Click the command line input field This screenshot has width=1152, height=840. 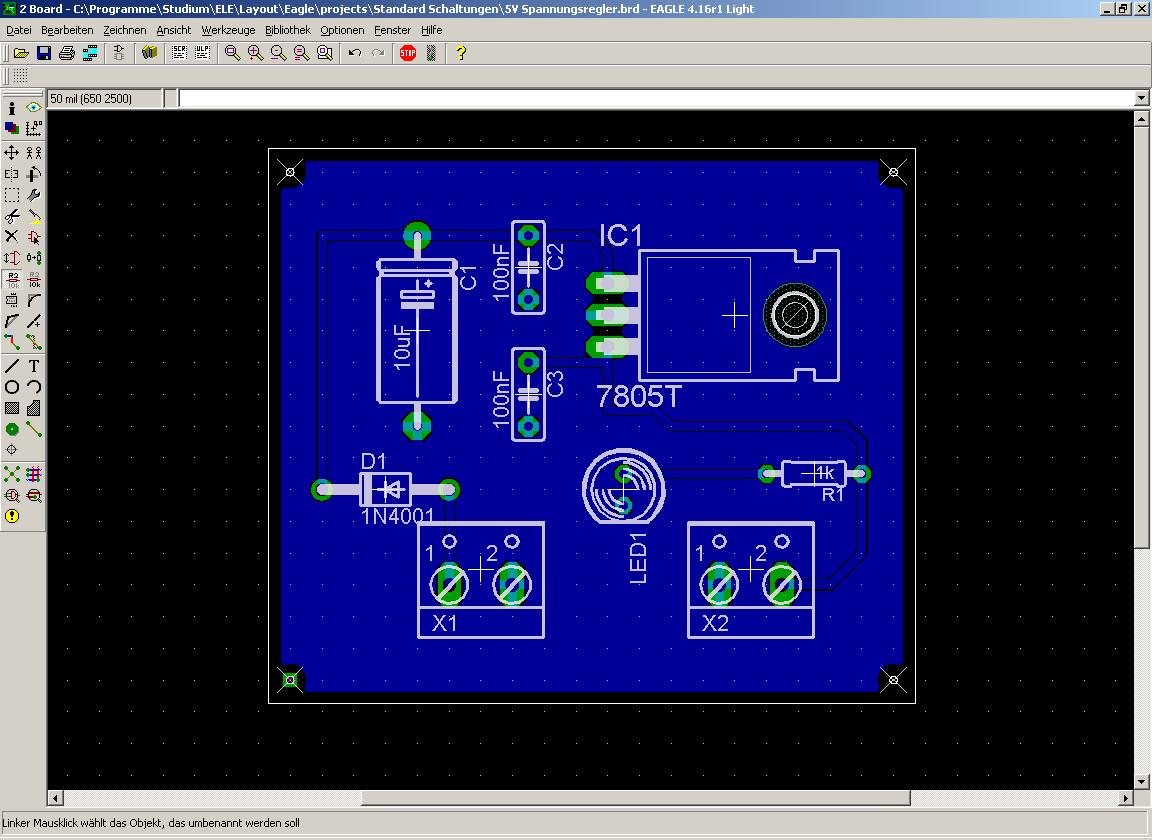[x=656, y=98]
